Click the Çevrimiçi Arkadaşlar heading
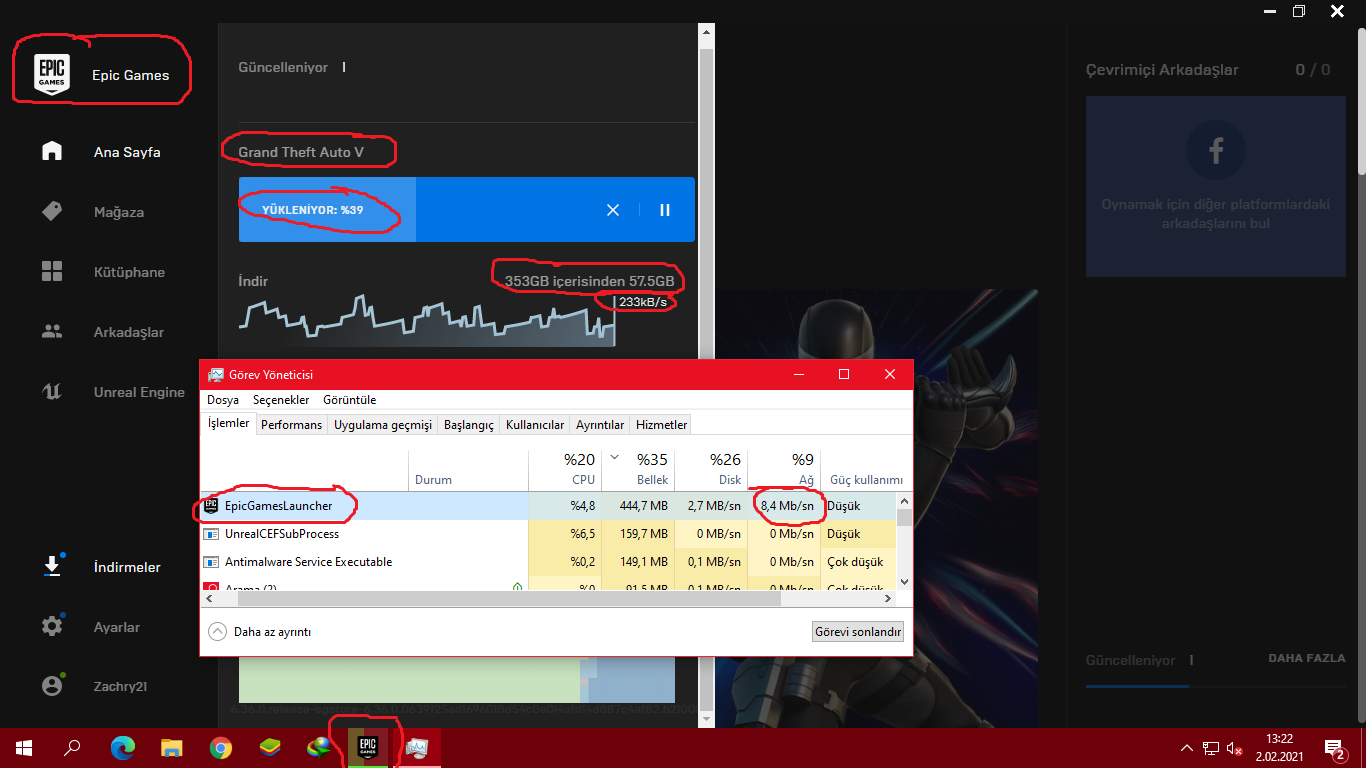The image size is (1366, 768). pyautogui.click(x=1162, y=70)
